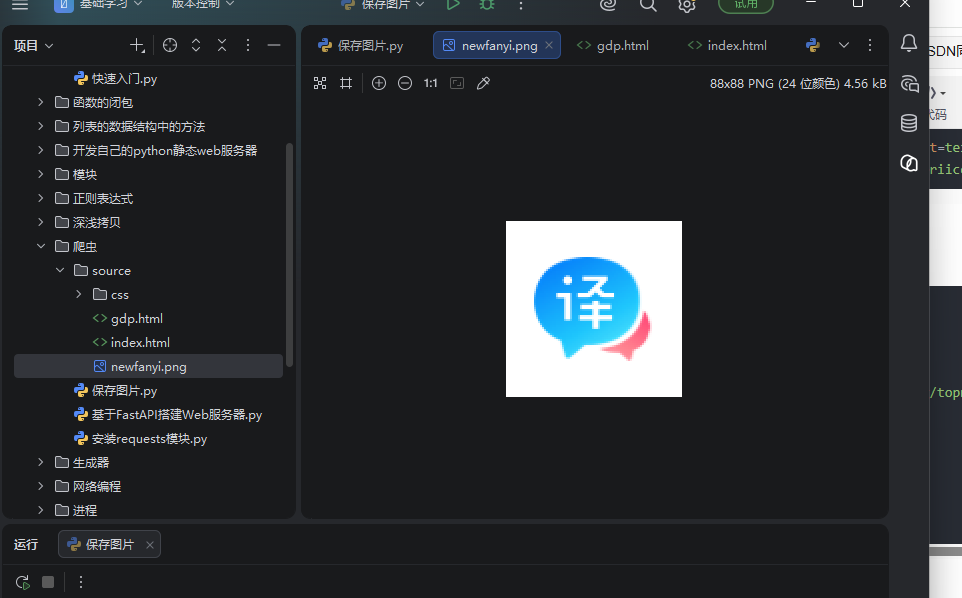The width and height of the screenshot is (962, 598).
Task: Zoom in on the image
Action: click(379, 83)
